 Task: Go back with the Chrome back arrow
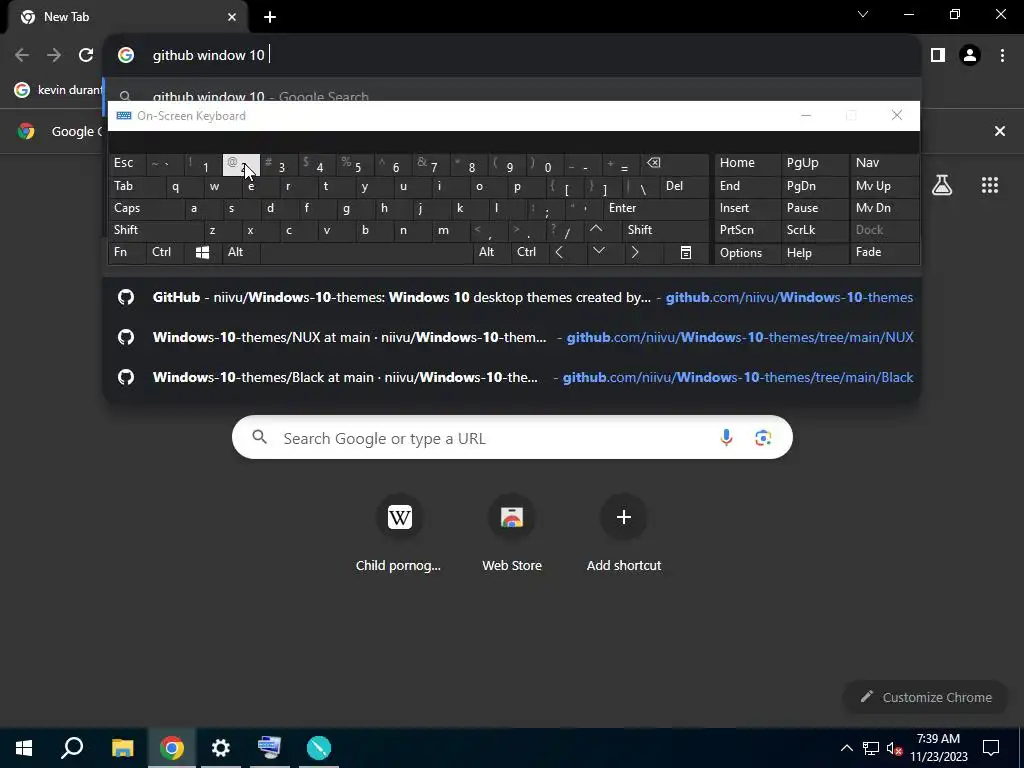point(22,56)
